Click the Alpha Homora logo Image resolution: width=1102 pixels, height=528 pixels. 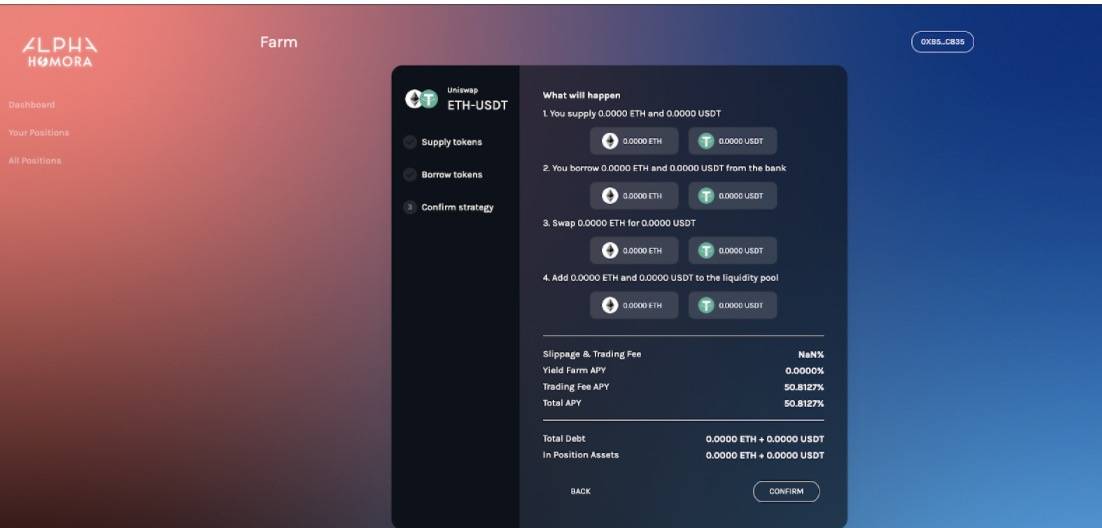coord(60,53)
